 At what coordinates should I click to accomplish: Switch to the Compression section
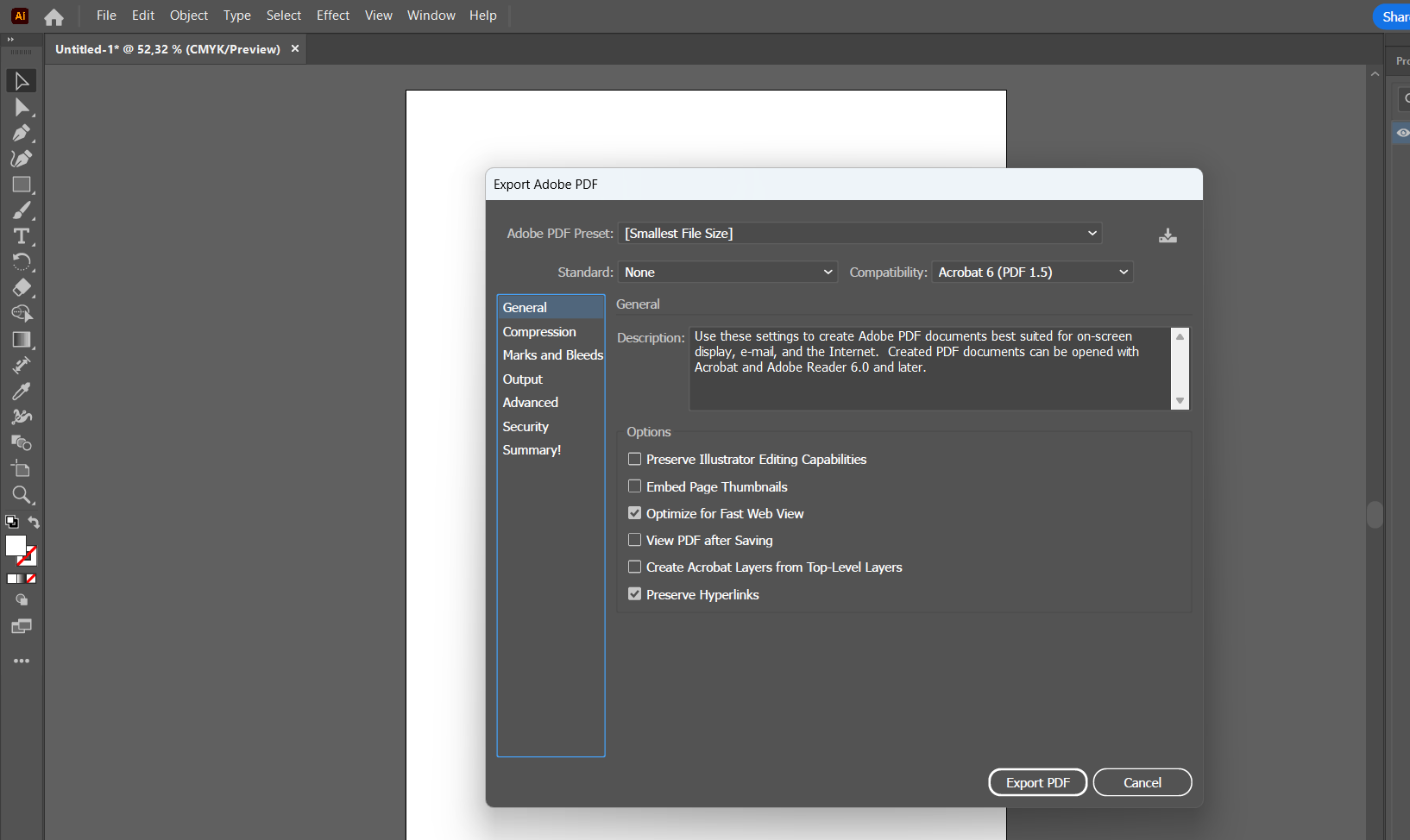click(x=539, y=332)
